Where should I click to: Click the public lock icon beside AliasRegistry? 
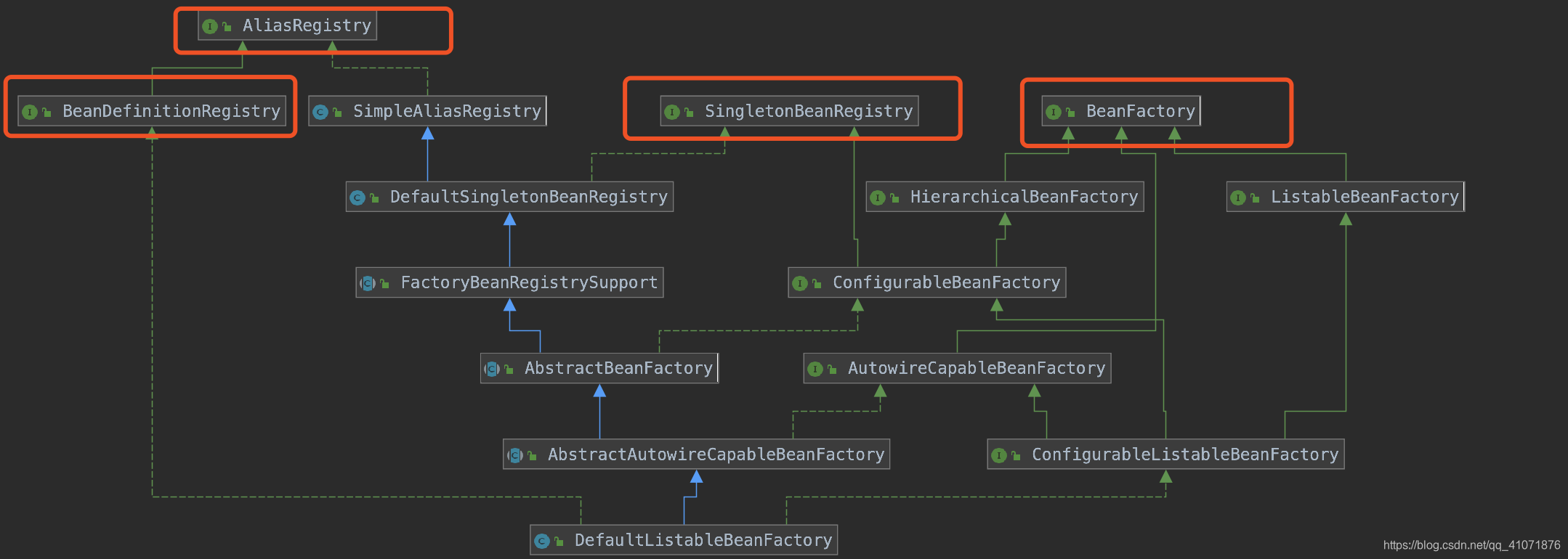[x=227, y=27]
